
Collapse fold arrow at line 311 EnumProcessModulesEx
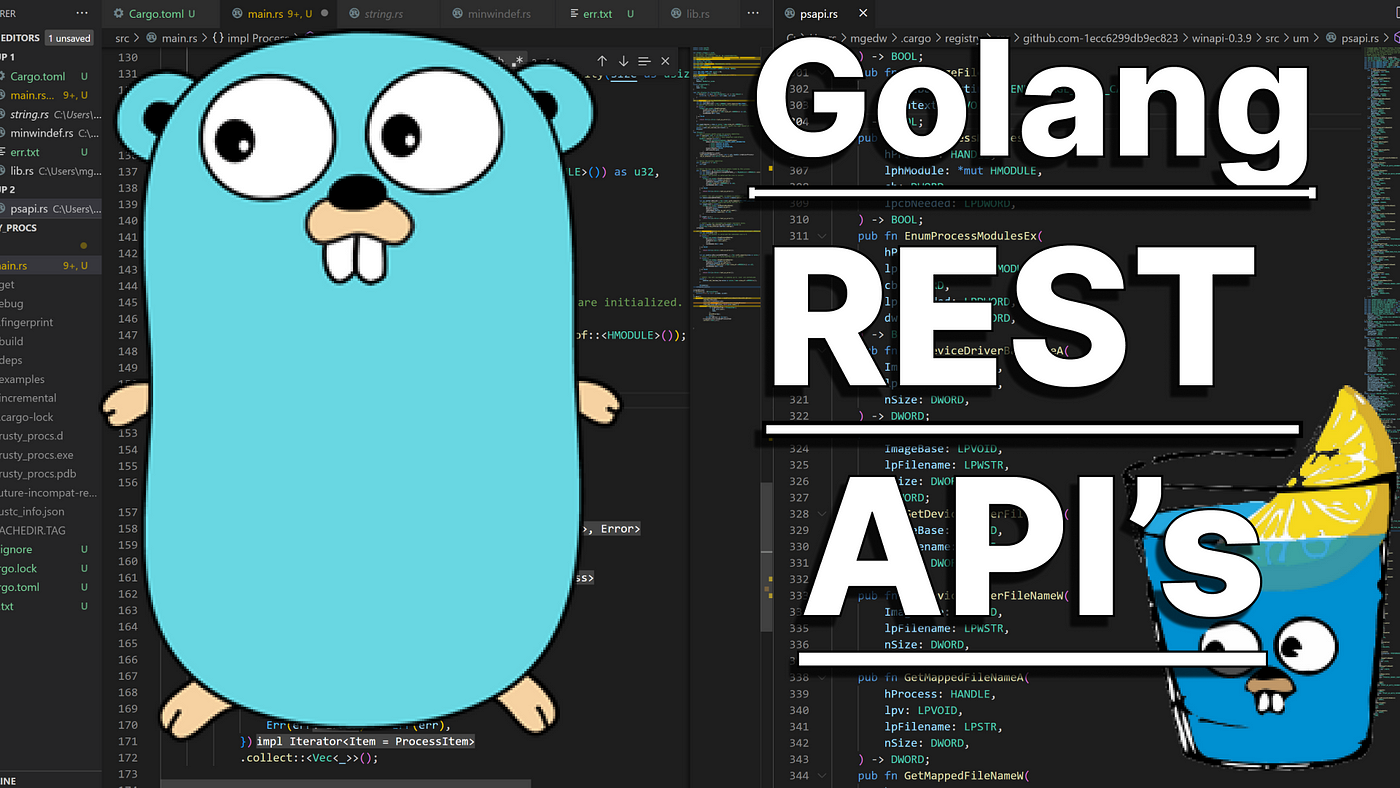(822, 236)
